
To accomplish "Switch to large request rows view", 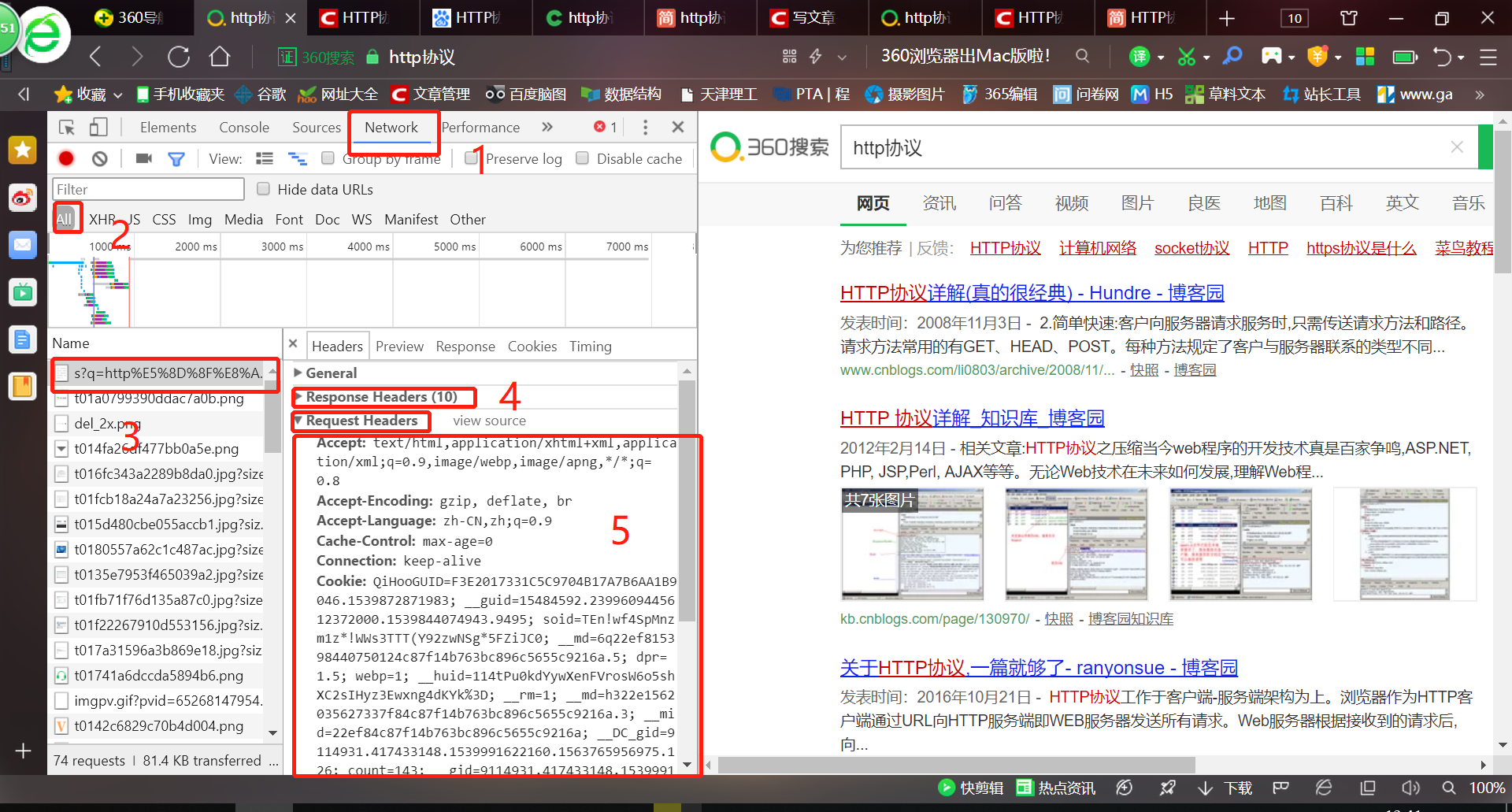I will [265, 158].
